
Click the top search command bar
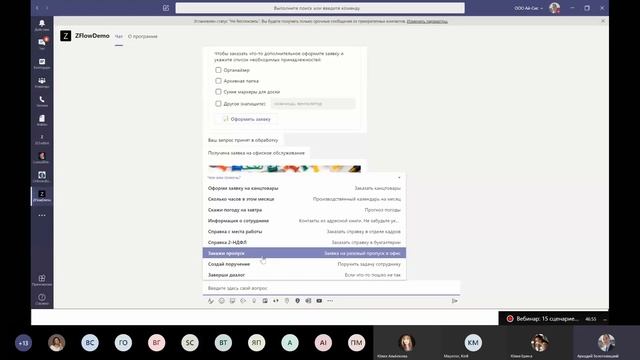[x=320, y=8]
